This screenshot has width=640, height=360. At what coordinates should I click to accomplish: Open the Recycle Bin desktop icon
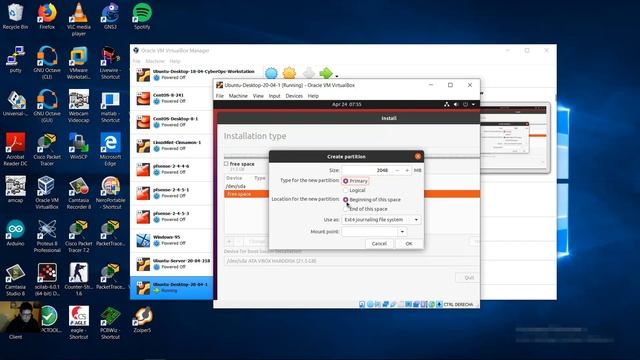16,16
